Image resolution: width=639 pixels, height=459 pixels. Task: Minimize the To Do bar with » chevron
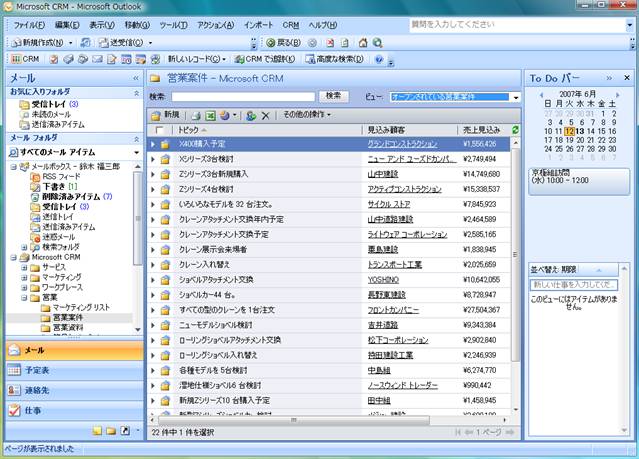609,78
